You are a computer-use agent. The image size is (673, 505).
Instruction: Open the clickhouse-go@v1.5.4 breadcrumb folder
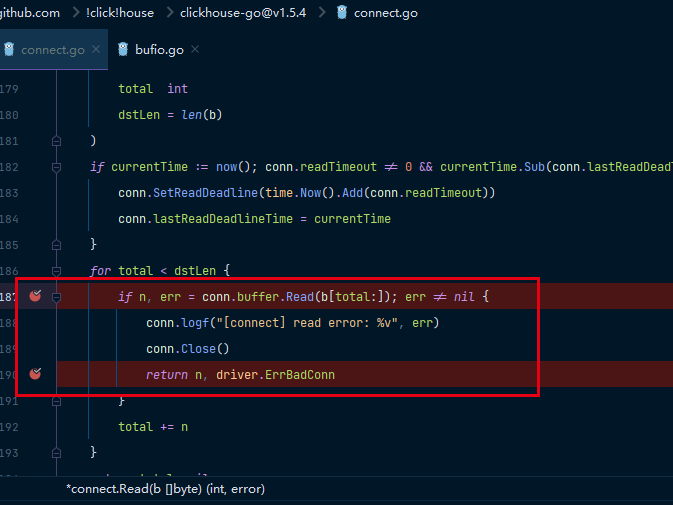(242, 13)
